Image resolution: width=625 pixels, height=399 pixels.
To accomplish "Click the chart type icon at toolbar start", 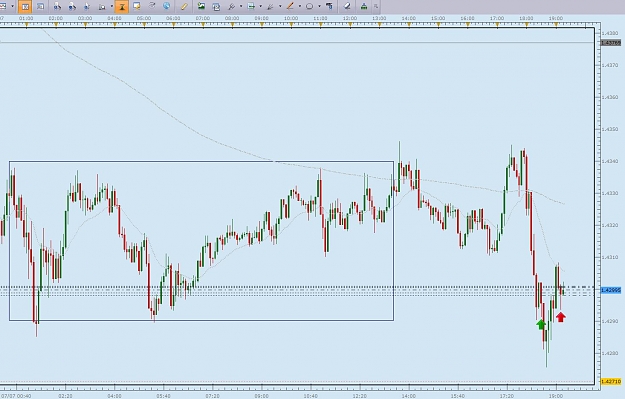I will [x=3, y=6].
